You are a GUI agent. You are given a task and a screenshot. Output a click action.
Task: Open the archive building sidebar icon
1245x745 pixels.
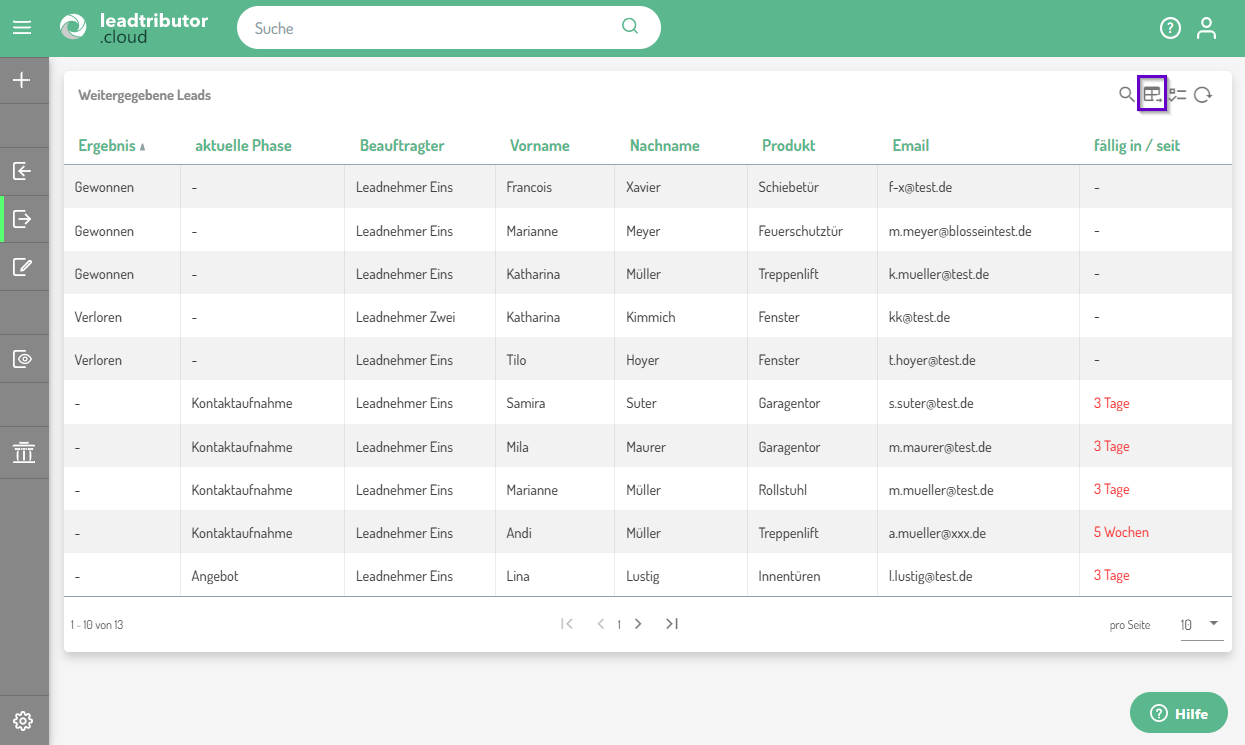(x=22, y=454)
